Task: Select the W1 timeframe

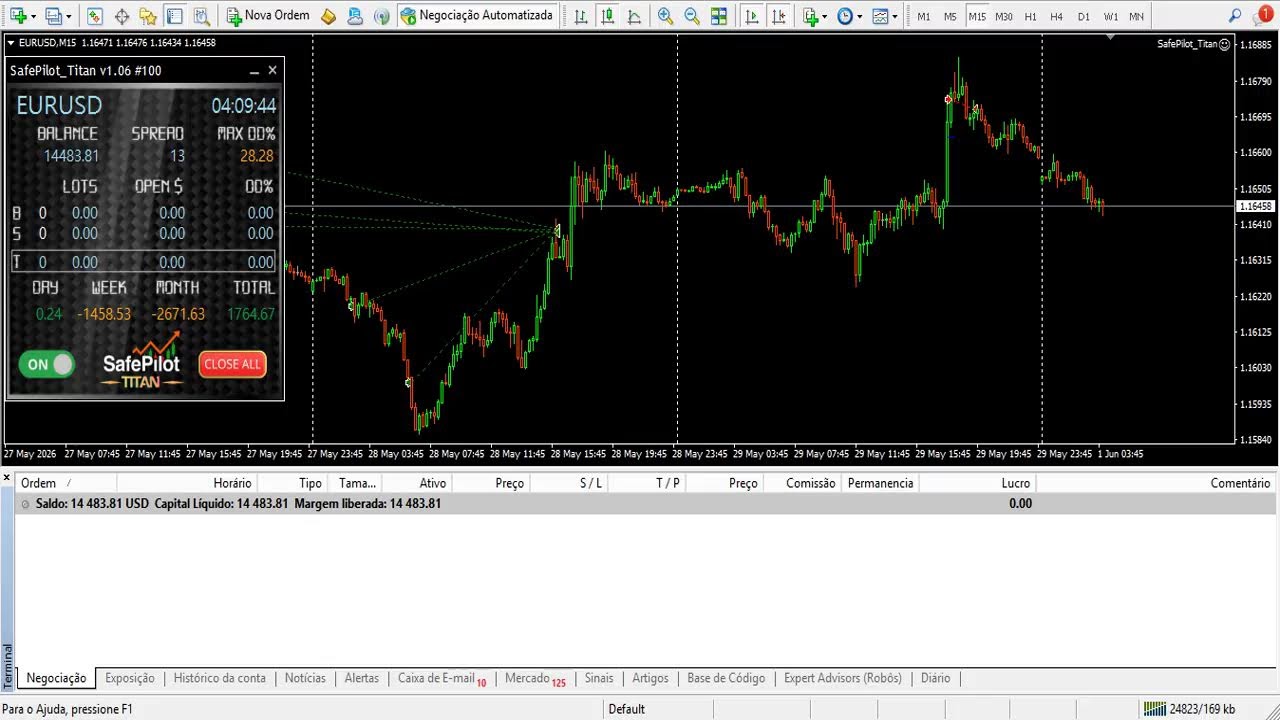Action: (x=1111, y=17)
